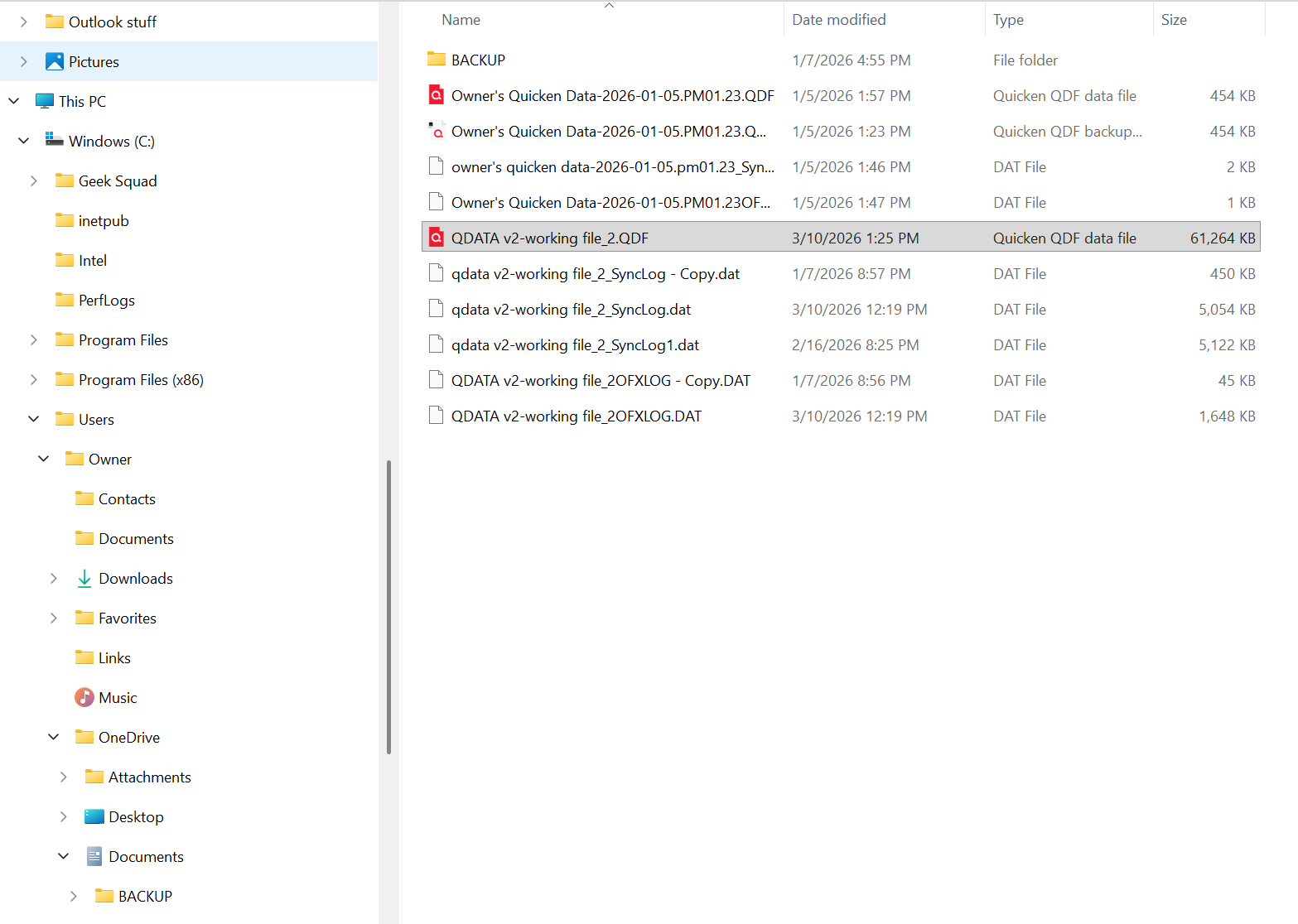The height and width of the screenshot is (924, 1298).
Task: Click the file icon of Owner's Quicken Data...23OF... file
Action: (436, 203)
